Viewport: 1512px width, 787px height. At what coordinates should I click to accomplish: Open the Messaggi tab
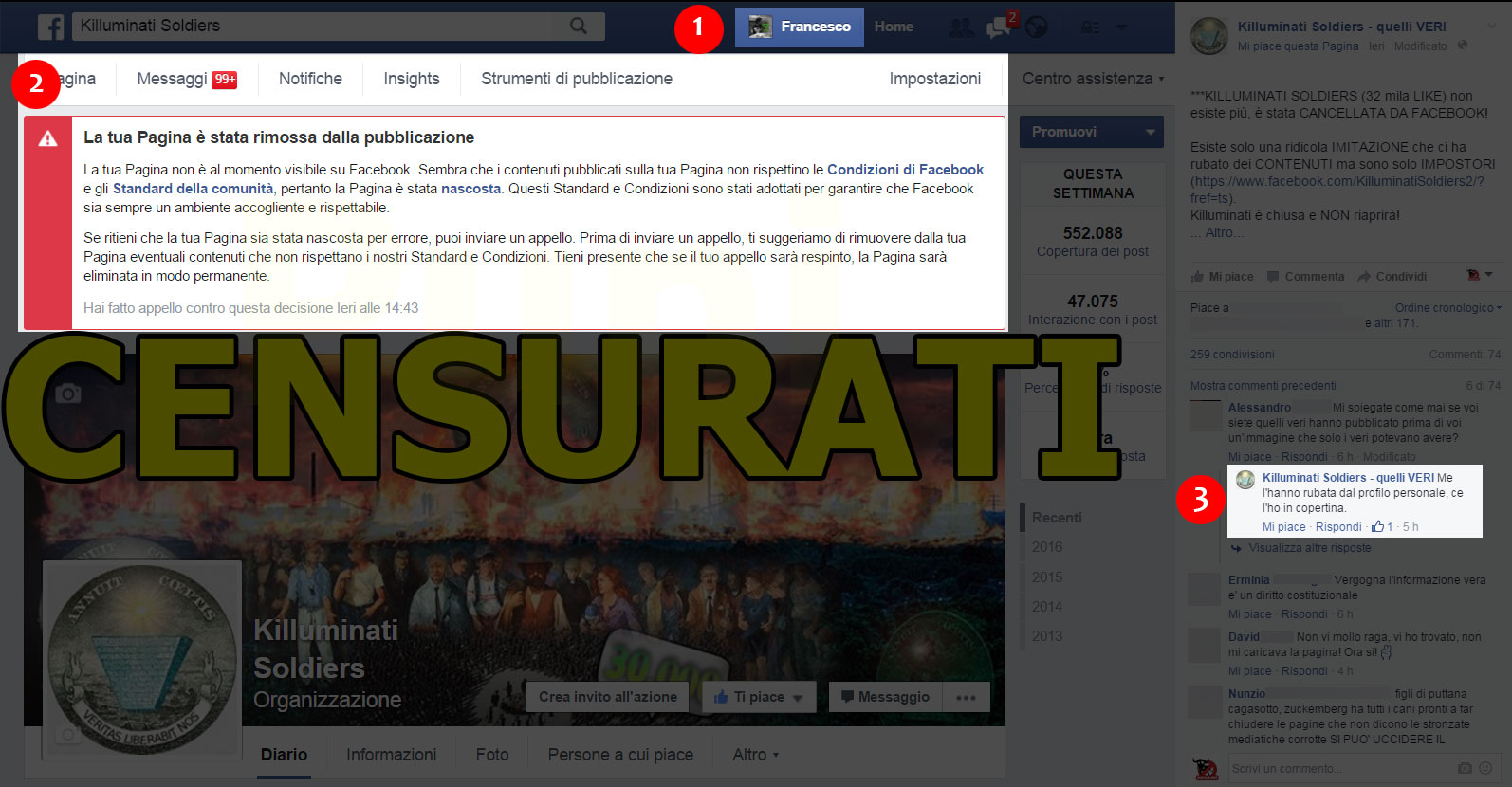click(x=187, y=79)
